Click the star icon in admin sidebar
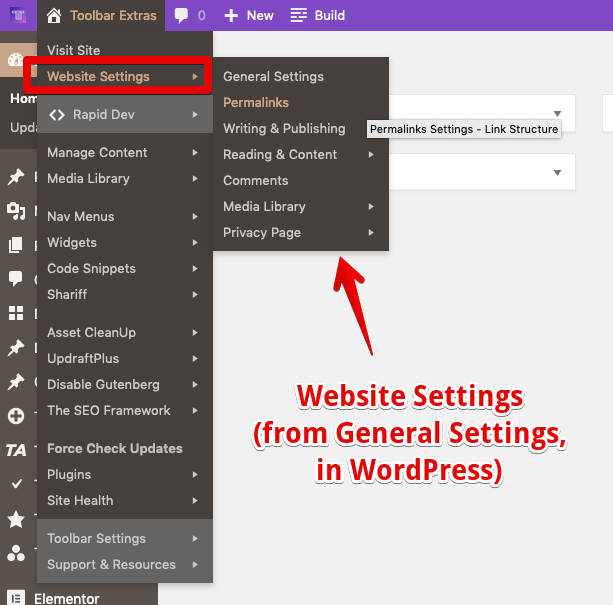Viewport: 613px width, 605px height. tap(16, 519)
